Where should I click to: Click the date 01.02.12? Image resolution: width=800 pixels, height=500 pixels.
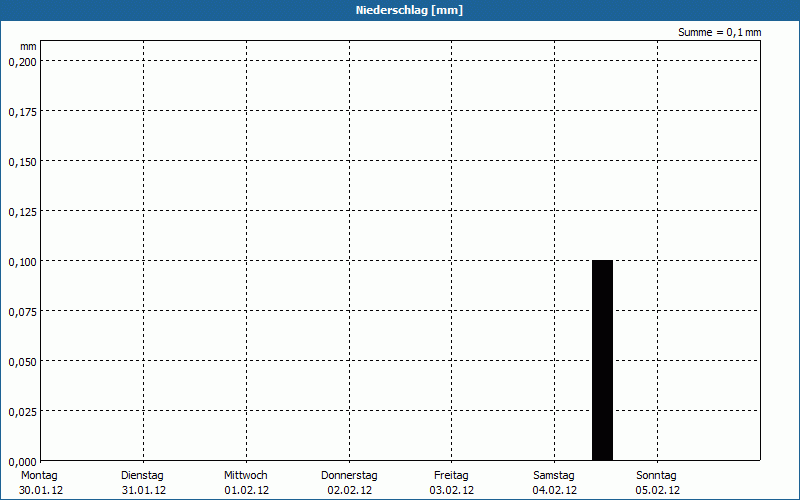(246, 490)
